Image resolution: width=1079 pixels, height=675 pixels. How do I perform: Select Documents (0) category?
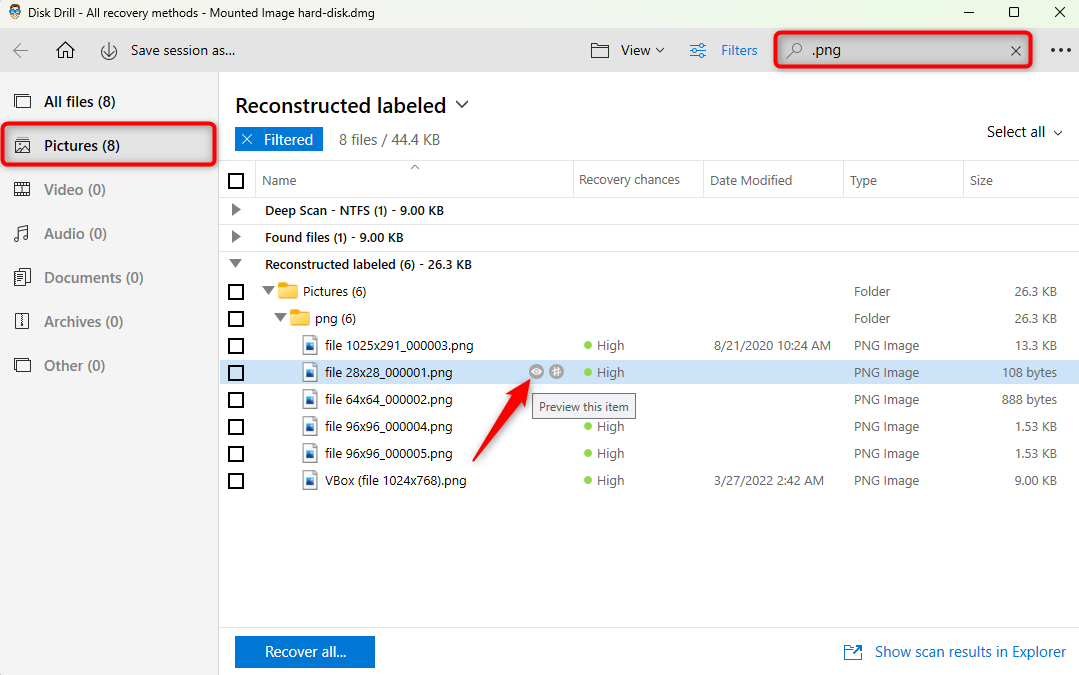[x=109, y=277]
